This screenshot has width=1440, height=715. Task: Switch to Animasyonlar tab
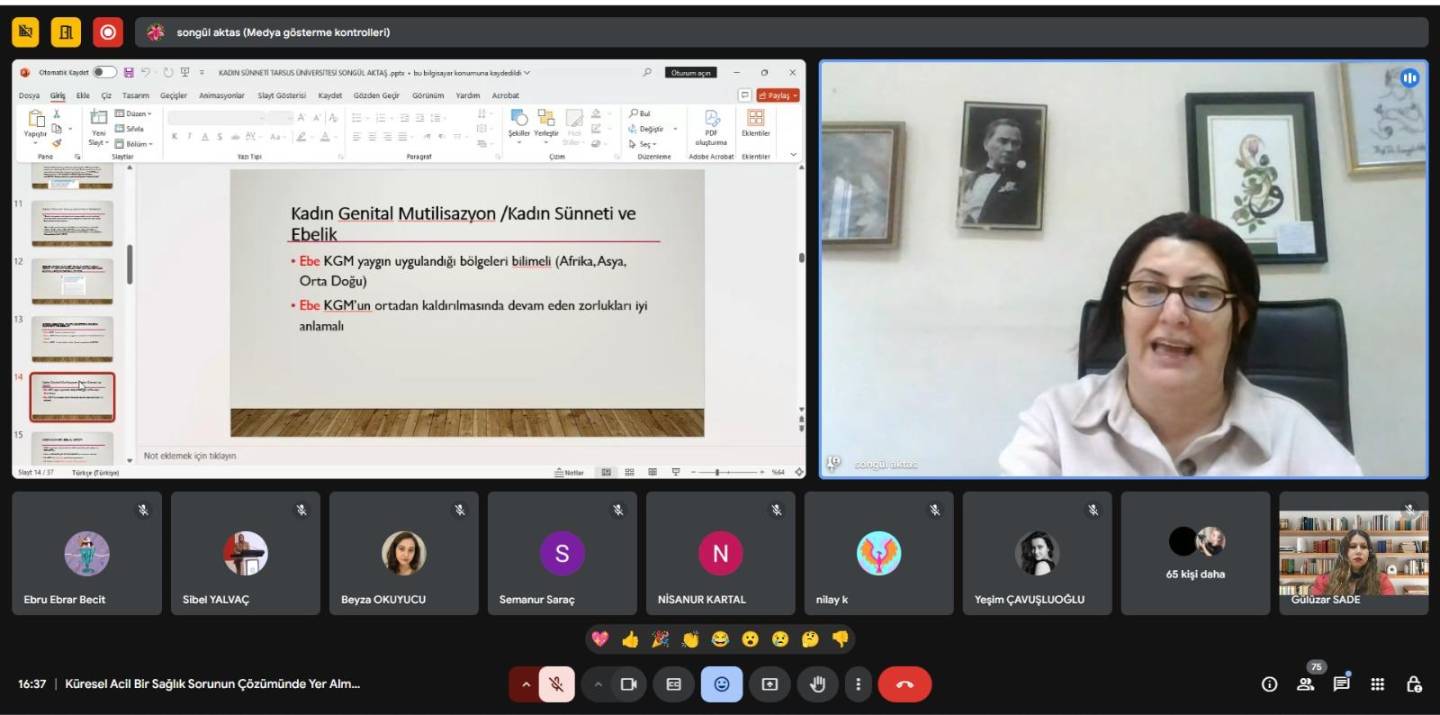click(222, 95)
